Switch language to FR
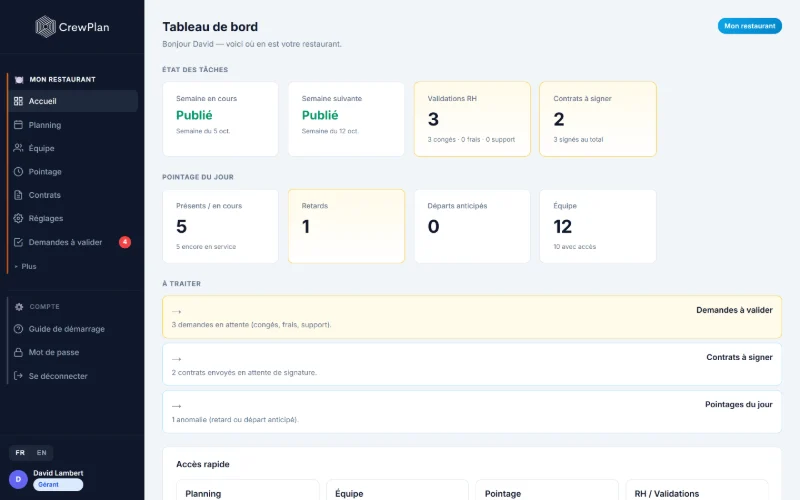The height and width of the screenshot is (500, 800). coord(20,453)
